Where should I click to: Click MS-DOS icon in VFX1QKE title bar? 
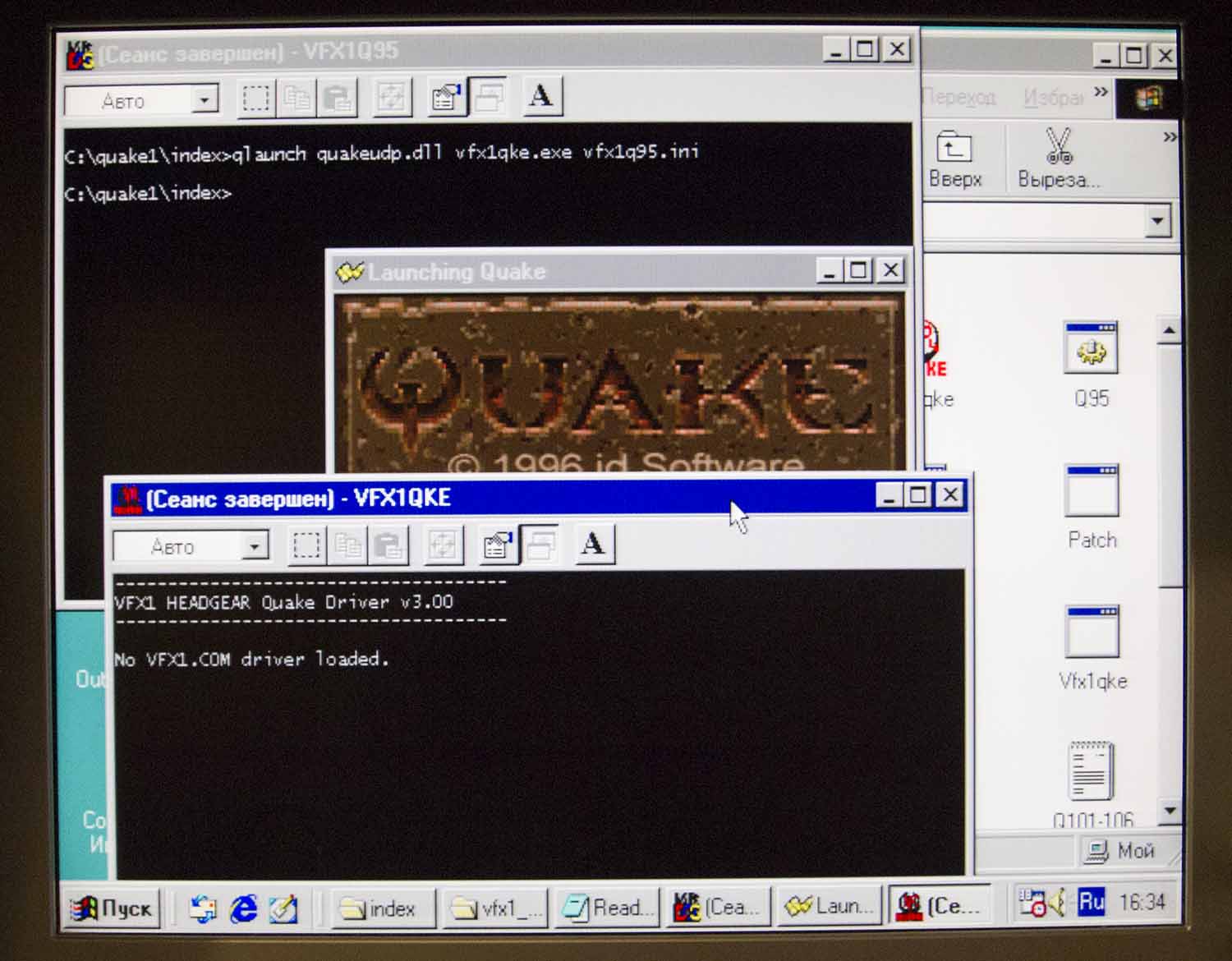(127, 499)
